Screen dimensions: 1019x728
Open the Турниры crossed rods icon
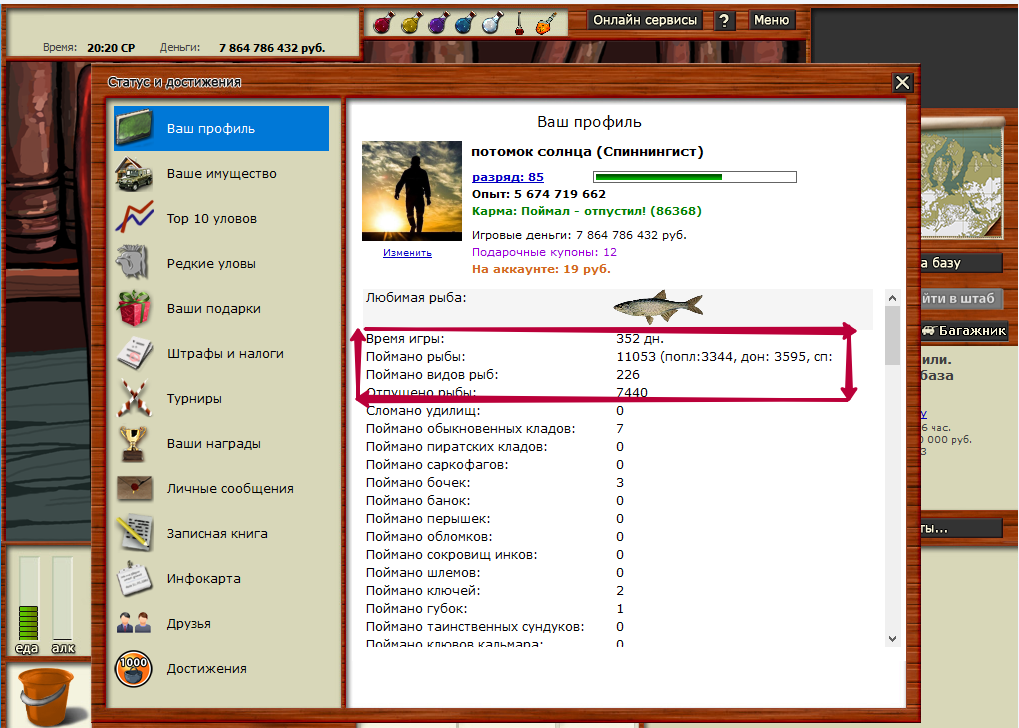134,398
